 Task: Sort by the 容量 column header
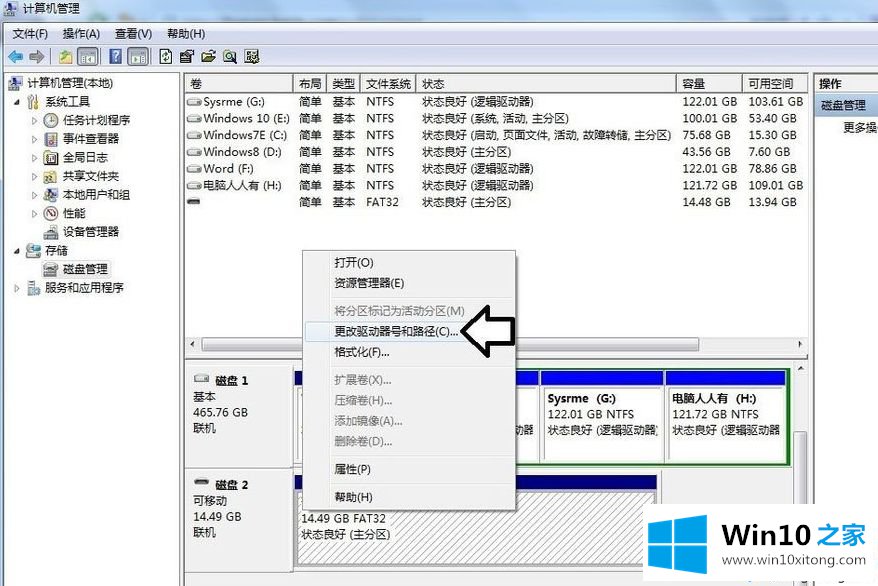coord(709,84)
